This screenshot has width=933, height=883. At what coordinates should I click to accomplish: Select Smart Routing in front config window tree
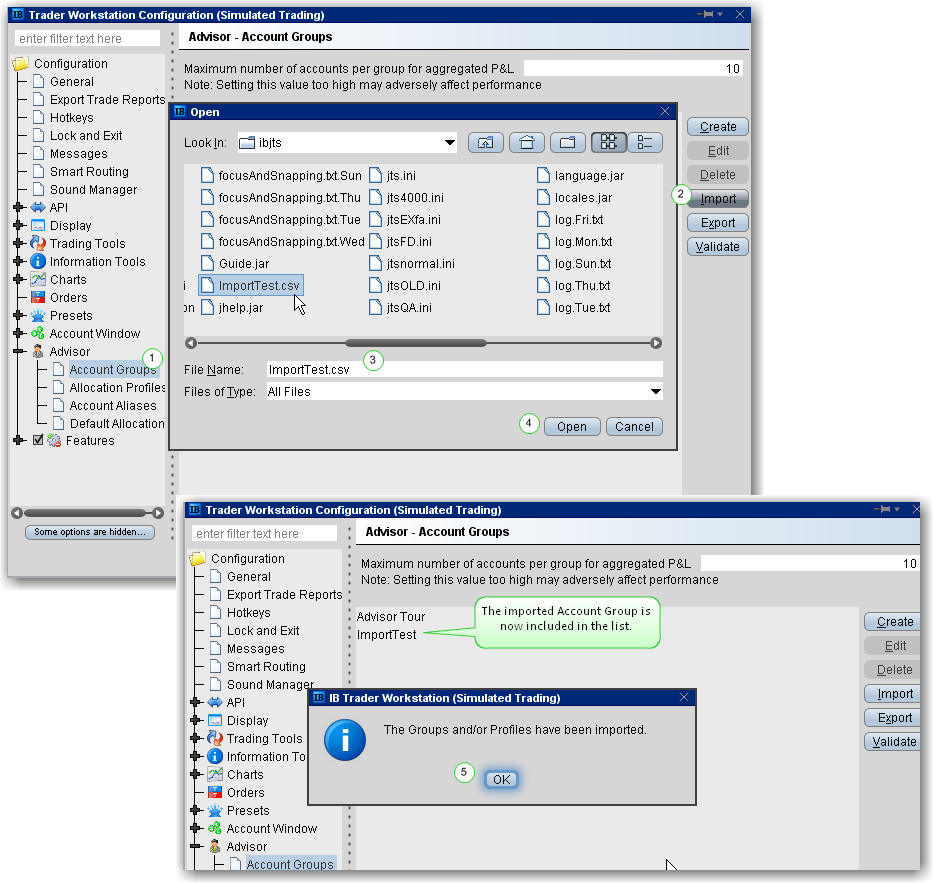click(266, 666)
